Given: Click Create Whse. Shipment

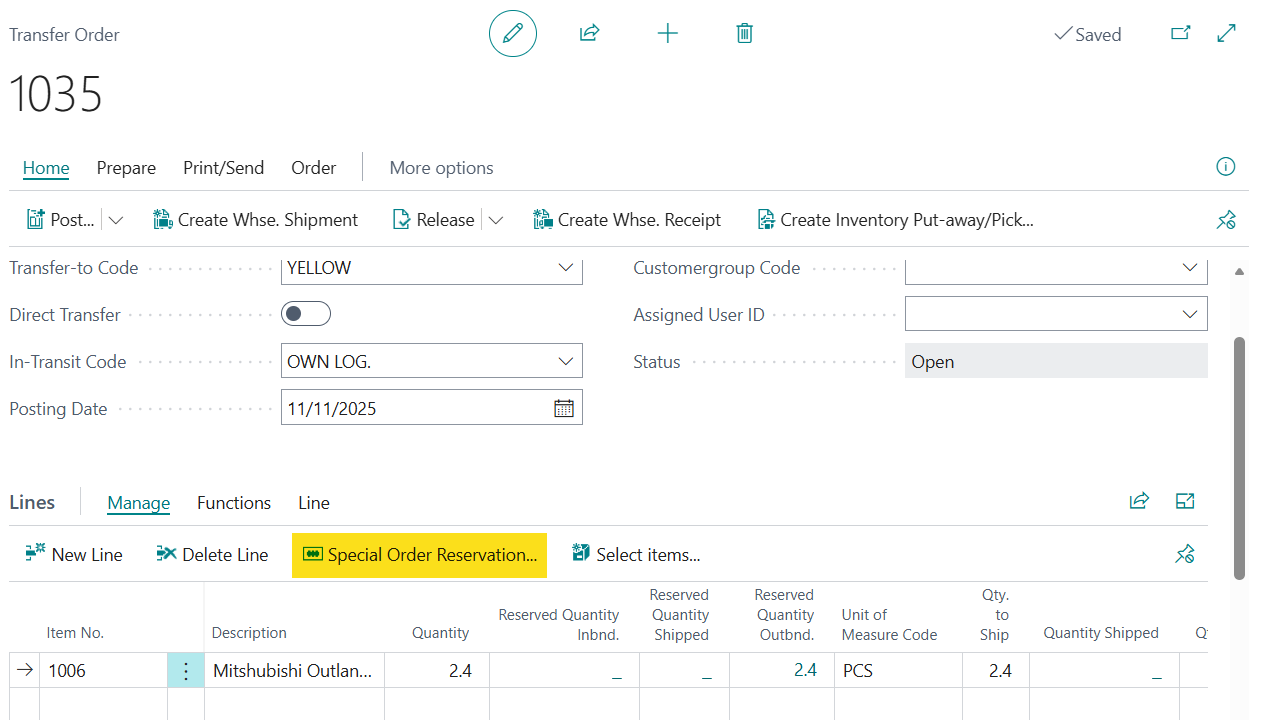Looking at the screenshot, I should (255, 219).
